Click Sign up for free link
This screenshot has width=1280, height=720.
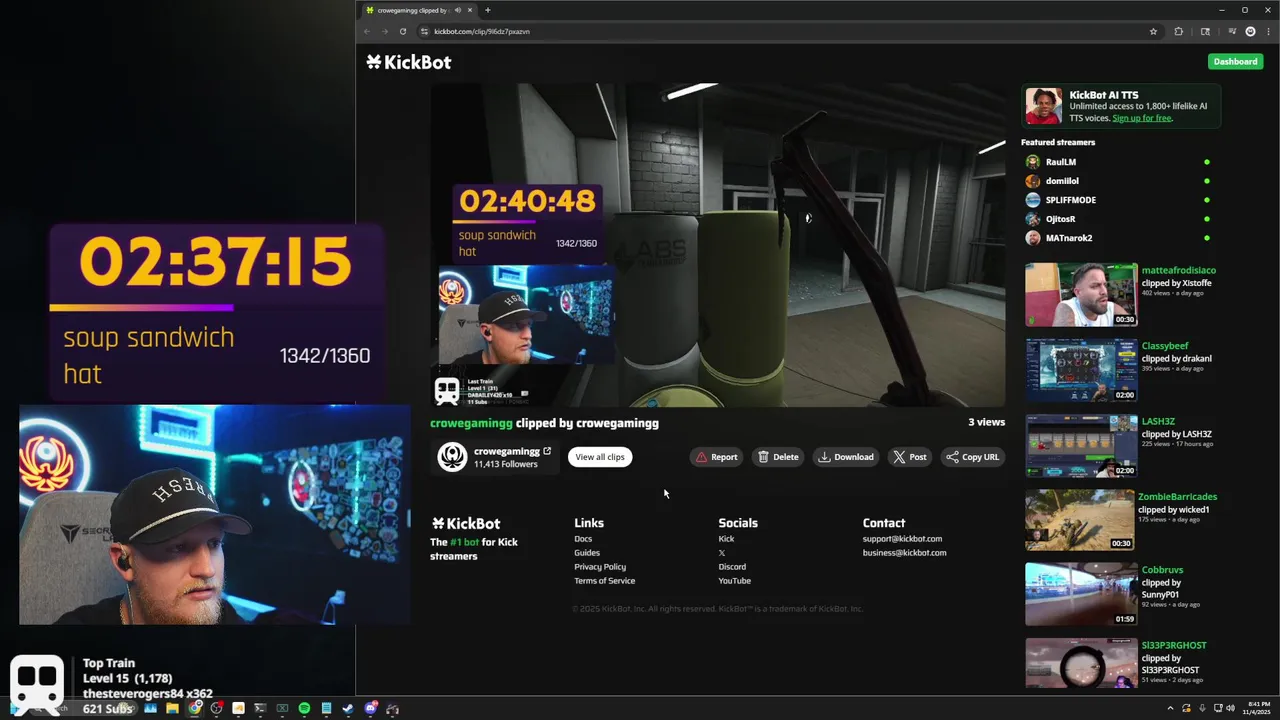click(x=1142, y=118)
